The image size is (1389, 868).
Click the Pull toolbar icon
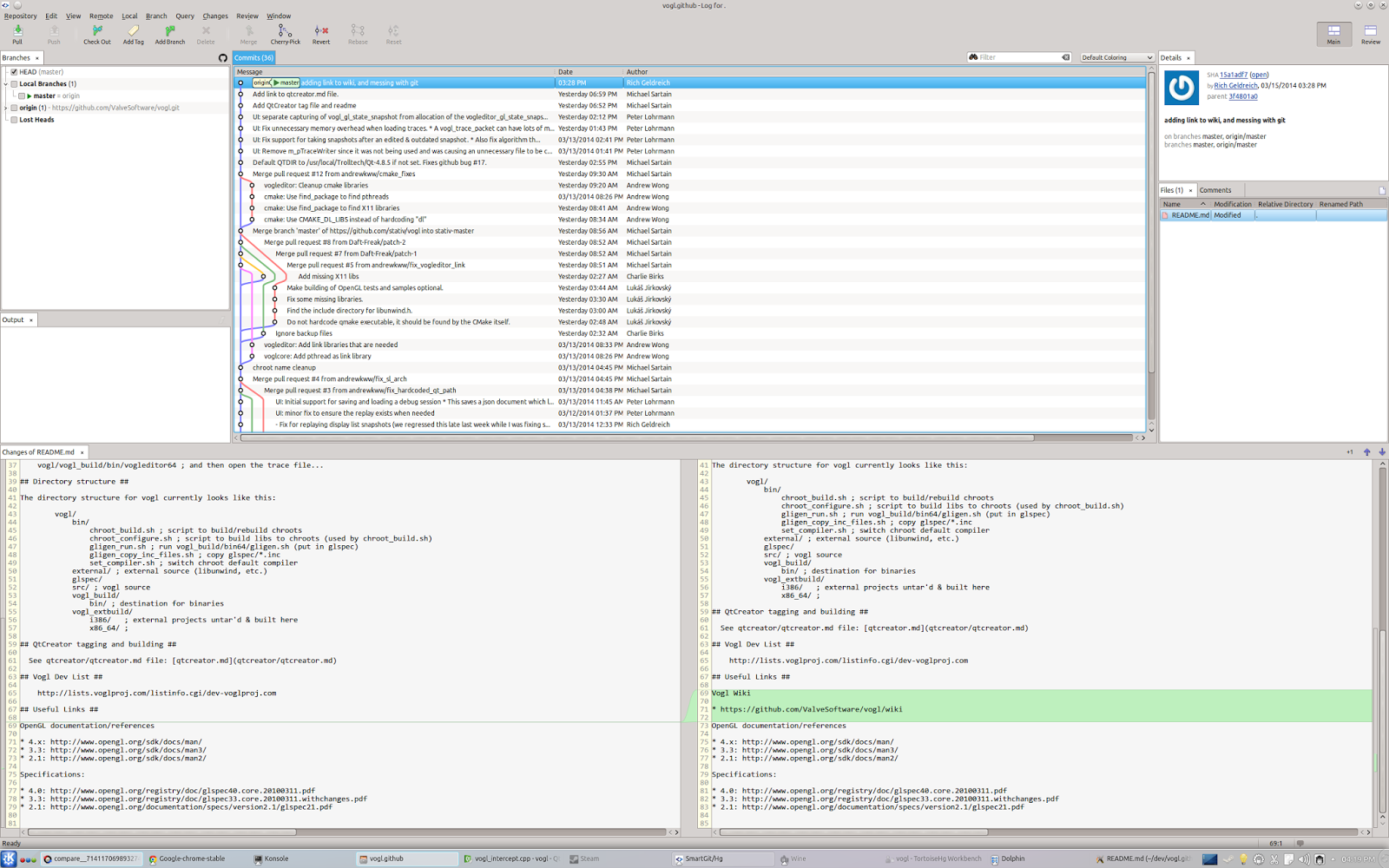pos(17,34)
